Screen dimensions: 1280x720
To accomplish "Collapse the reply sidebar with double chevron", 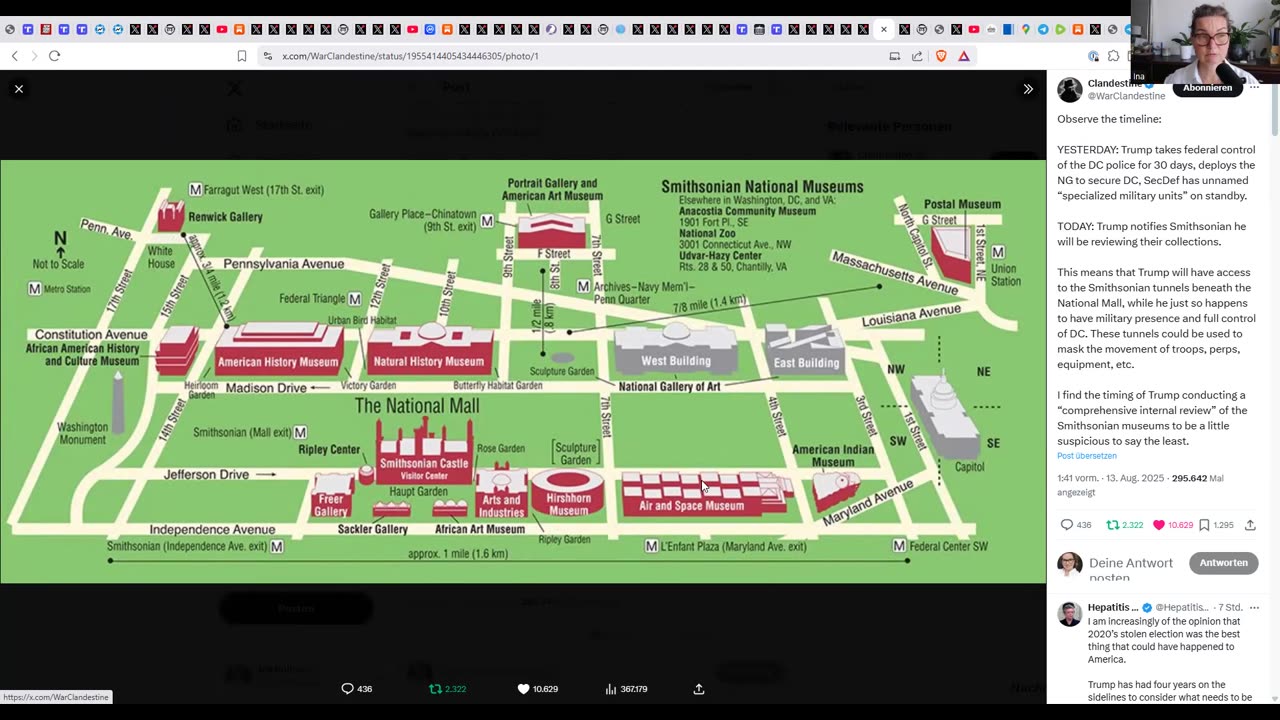I will pos(1028,89).
